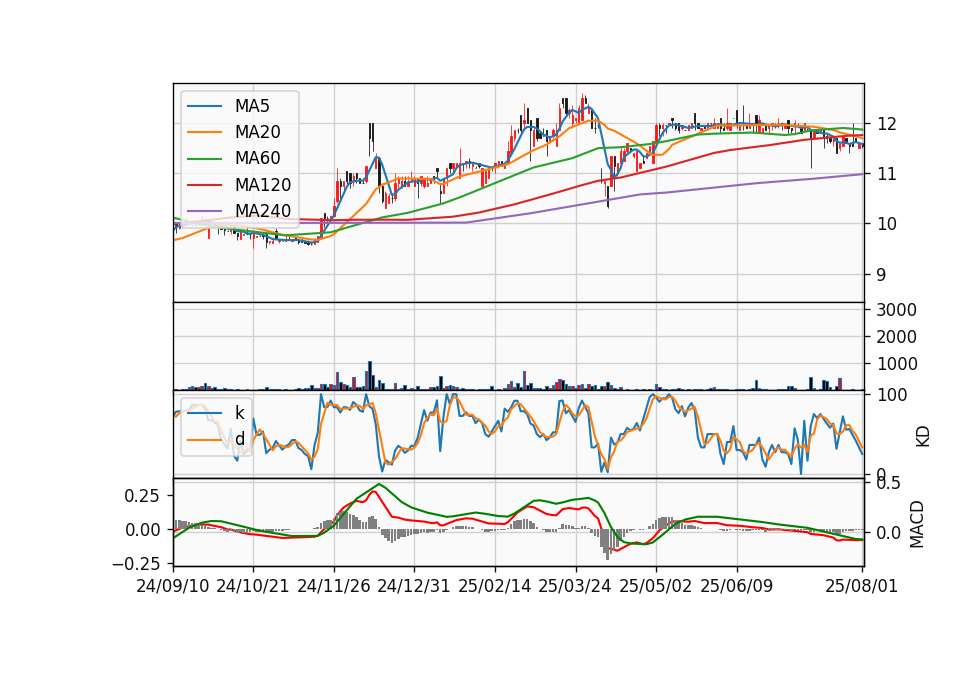
Task: Click the MACD left axis value 0.25
Action: pos(142,495)
